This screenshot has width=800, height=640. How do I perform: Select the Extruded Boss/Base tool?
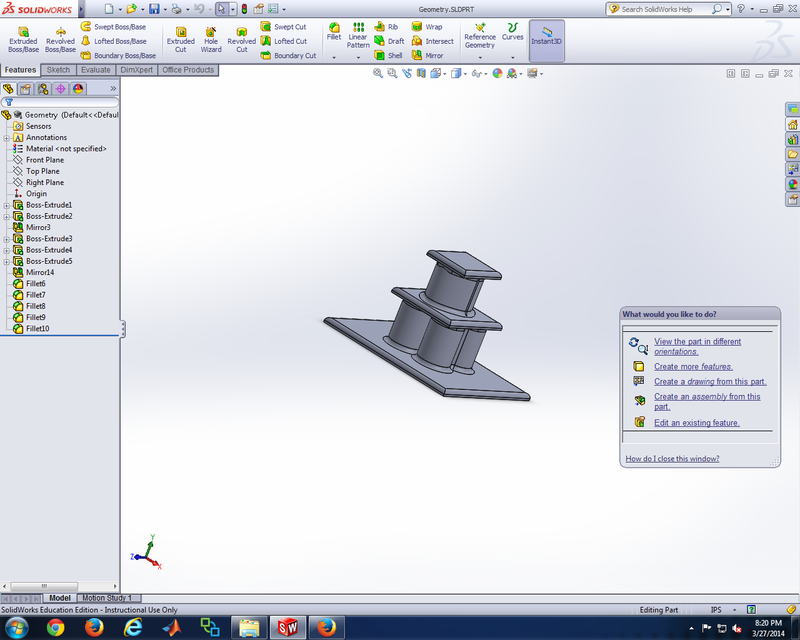pyautogui.click(x=22, y=37)
